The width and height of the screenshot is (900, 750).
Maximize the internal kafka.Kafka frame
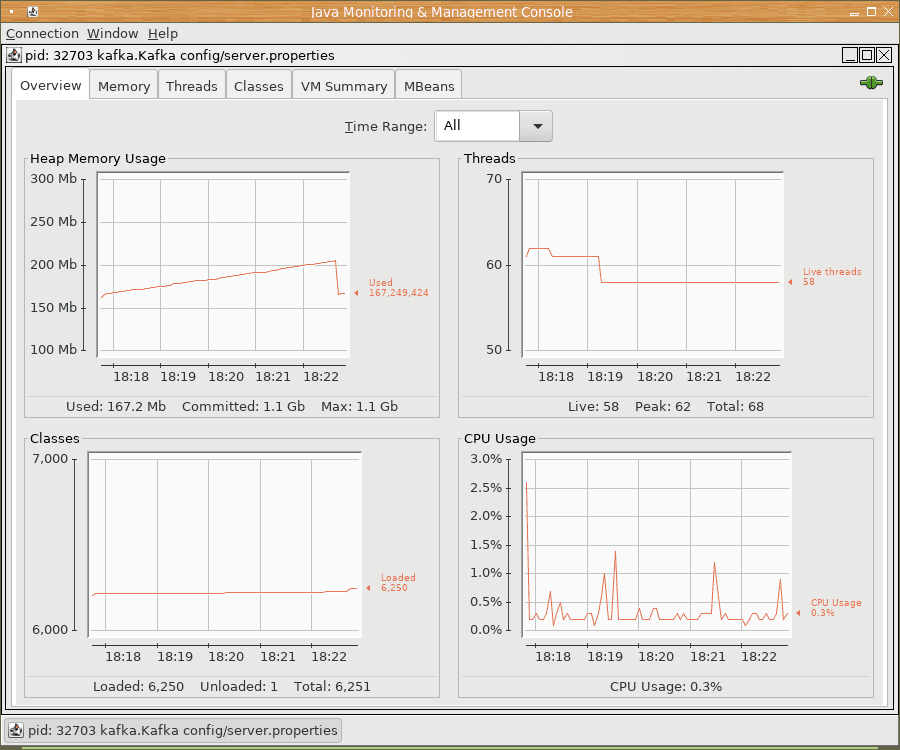click(867, 56)
